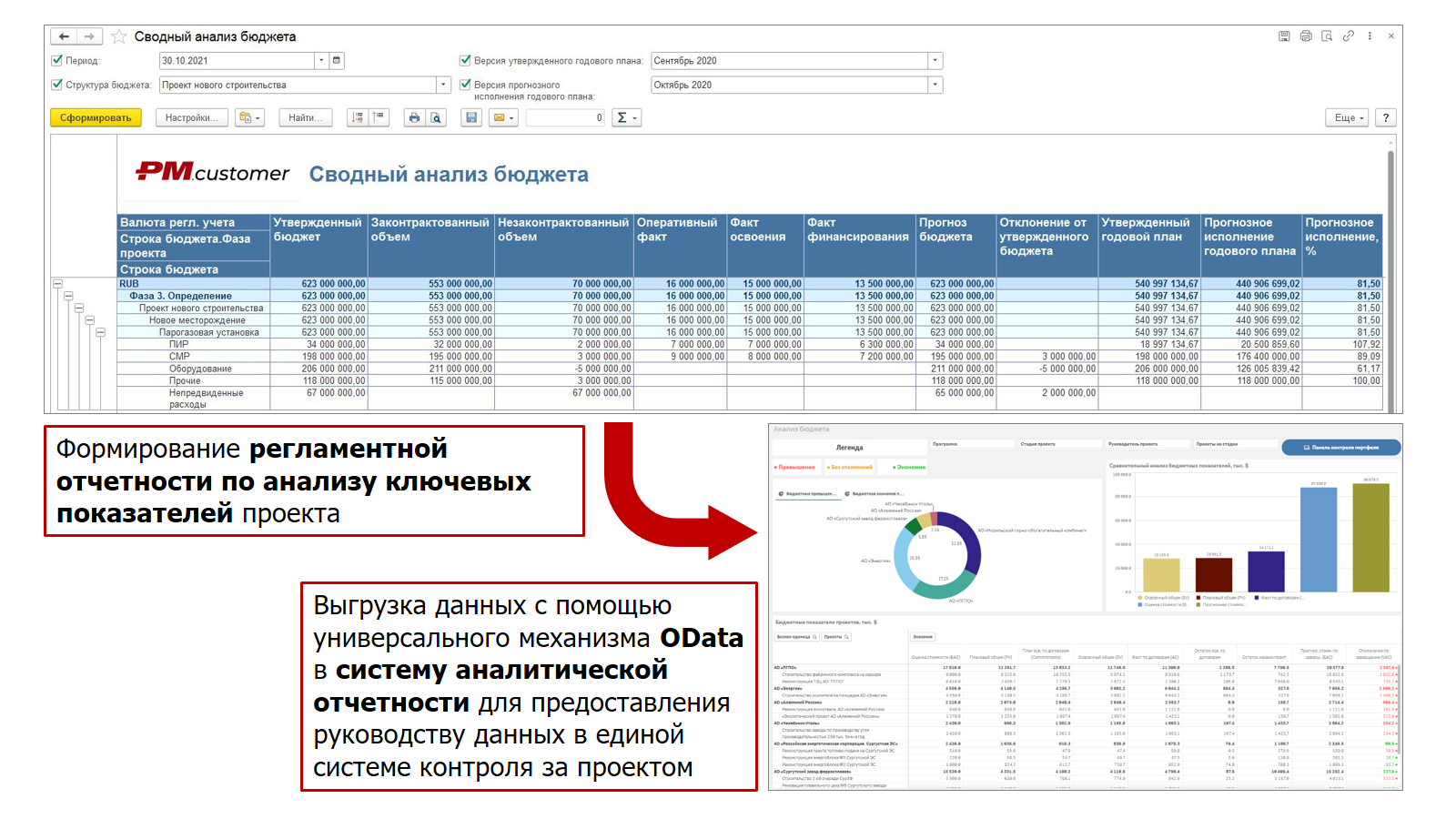The image size is (1456, 819).
Task: Collapse all groups with the sort-up list icon
Action: (x=379, y=117)
